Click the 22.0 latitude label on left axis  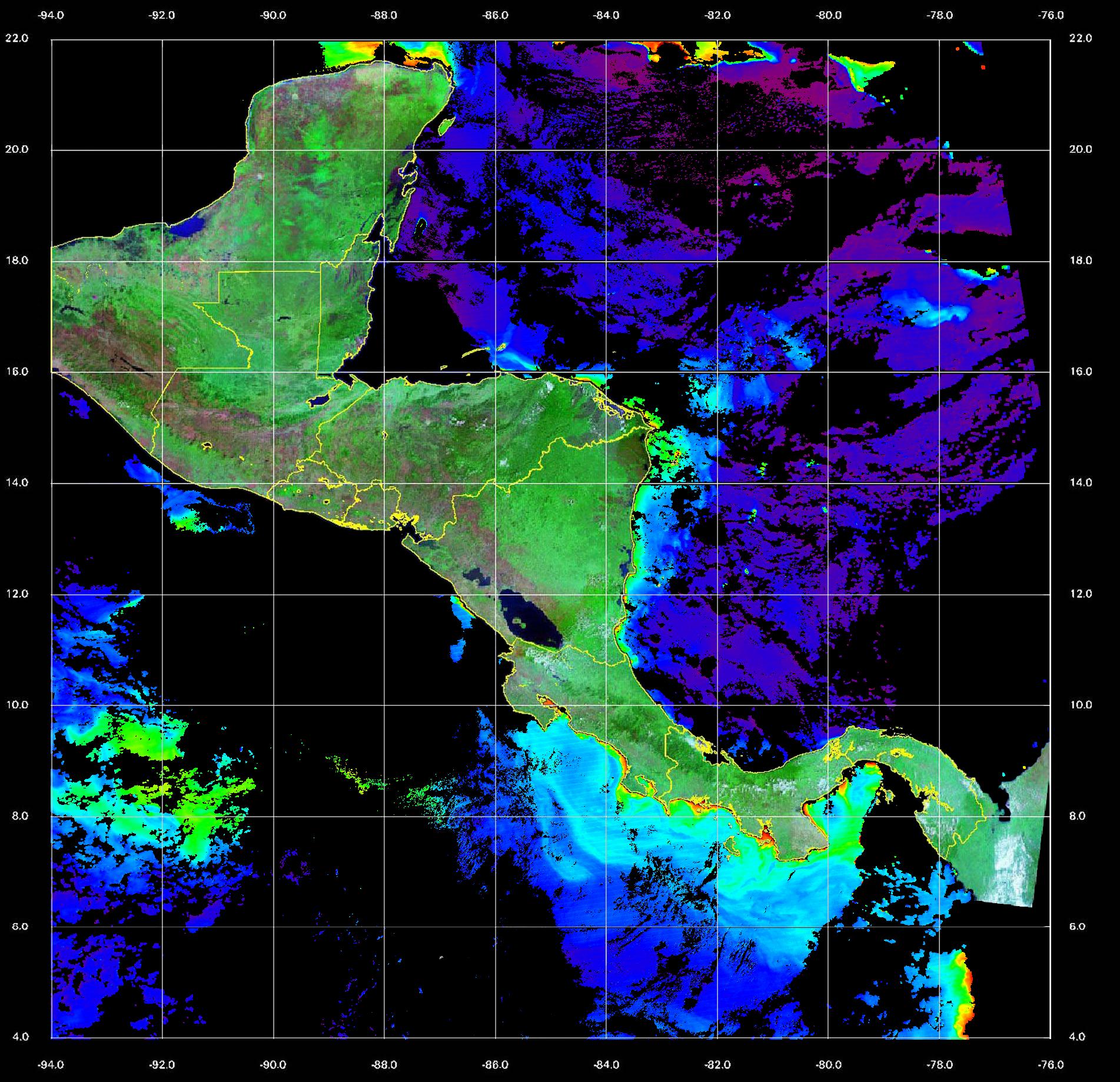coord(16,38)
